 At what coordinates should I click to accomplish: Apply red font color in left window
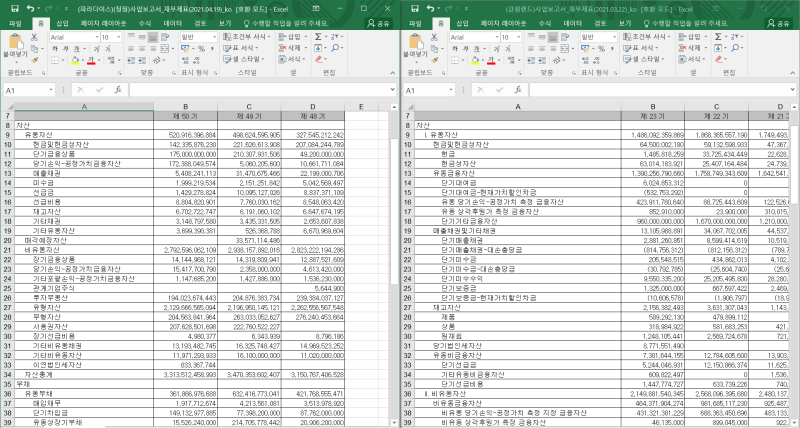pos(91,60)
